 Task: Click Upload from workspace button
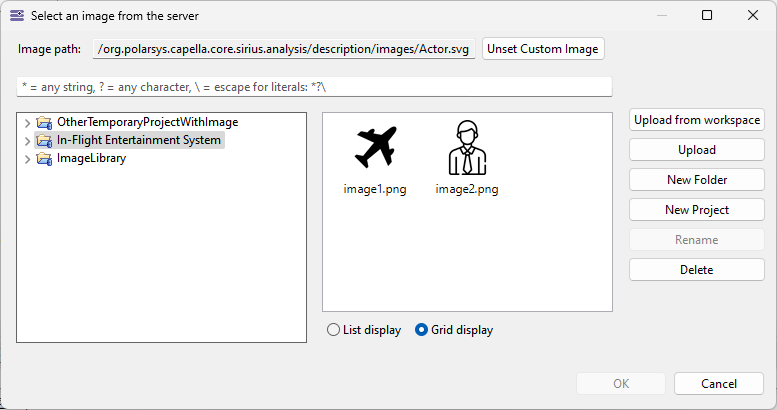point(697,120)
